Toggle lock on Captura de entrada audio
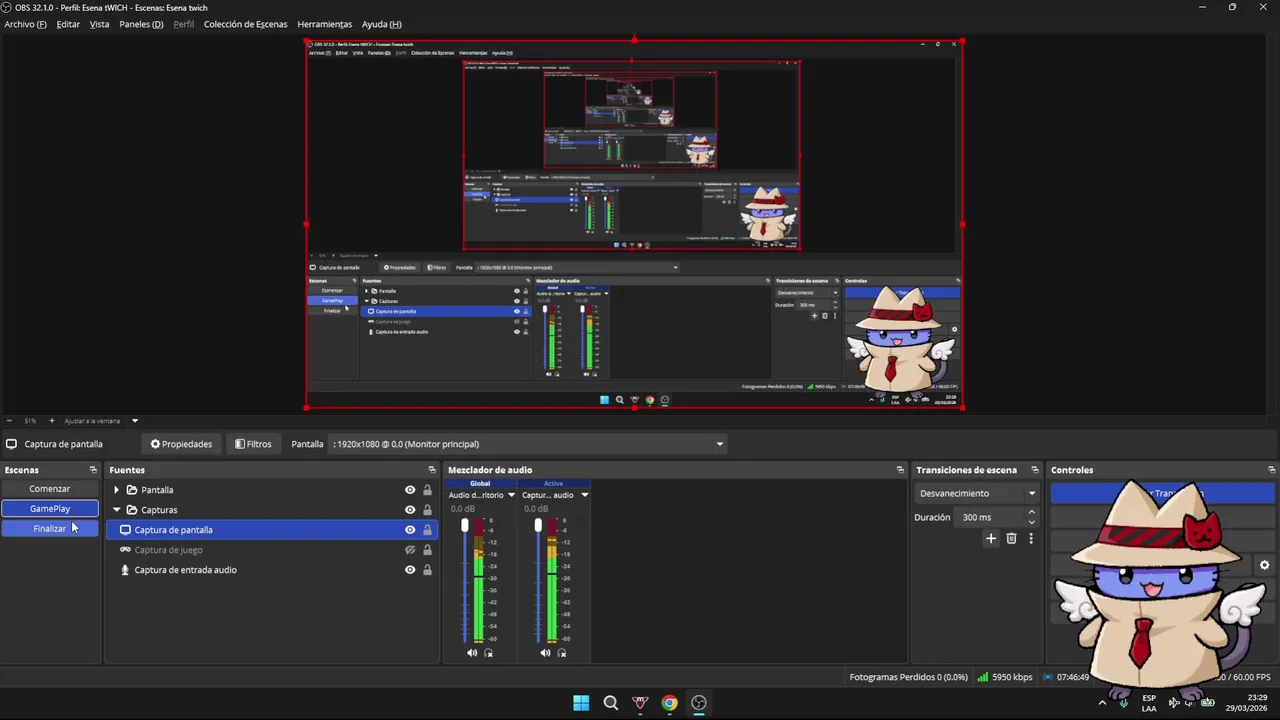 click(x=427, y=570)
